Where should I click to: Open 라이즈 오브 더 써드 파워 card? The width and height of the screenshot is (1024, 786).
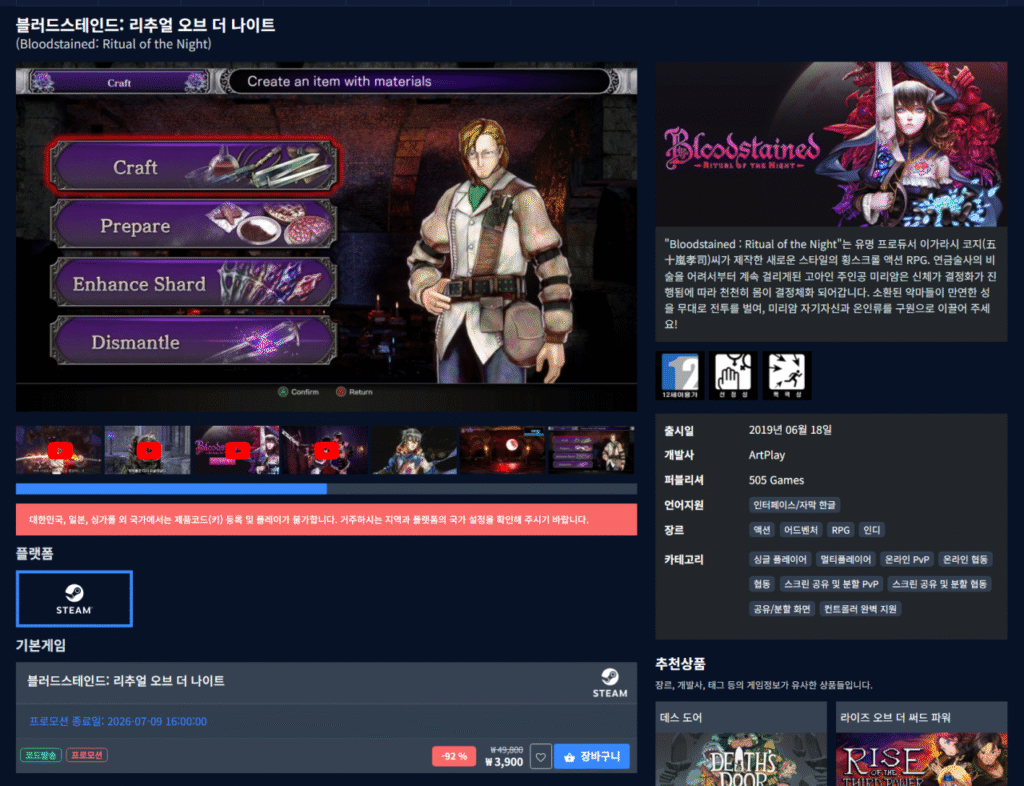tap(921, 744)
